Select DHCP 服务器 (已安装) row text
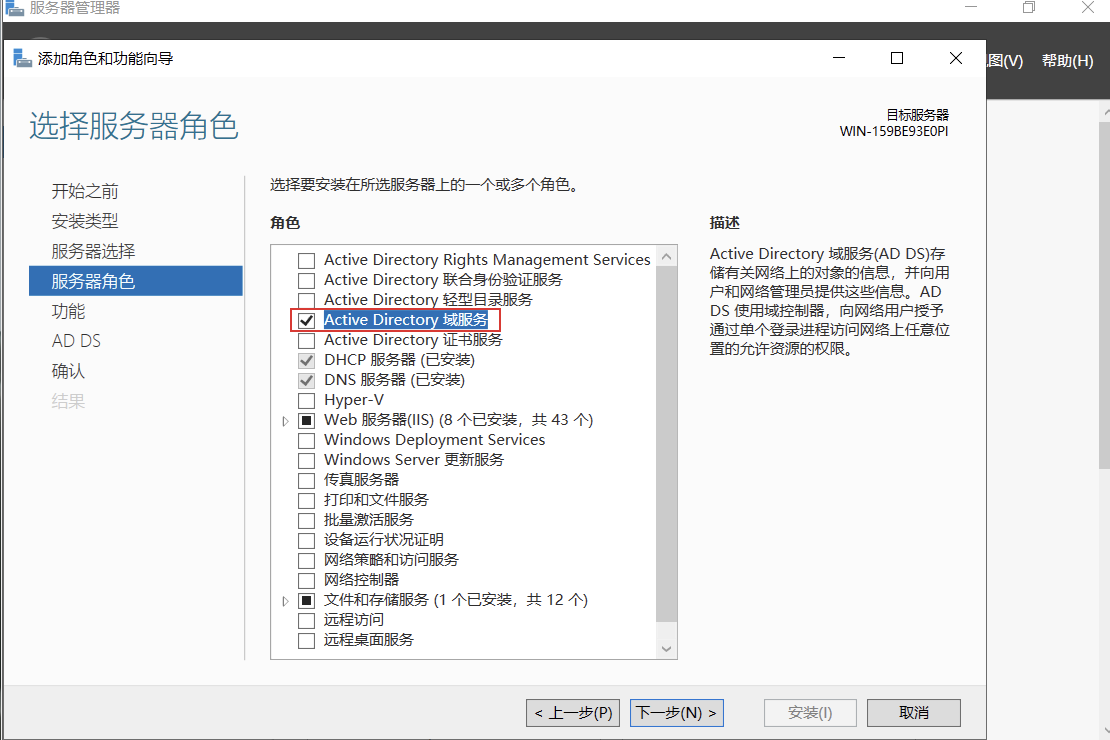Screen dimensions: 1110x740 click(x=399, y=360)
